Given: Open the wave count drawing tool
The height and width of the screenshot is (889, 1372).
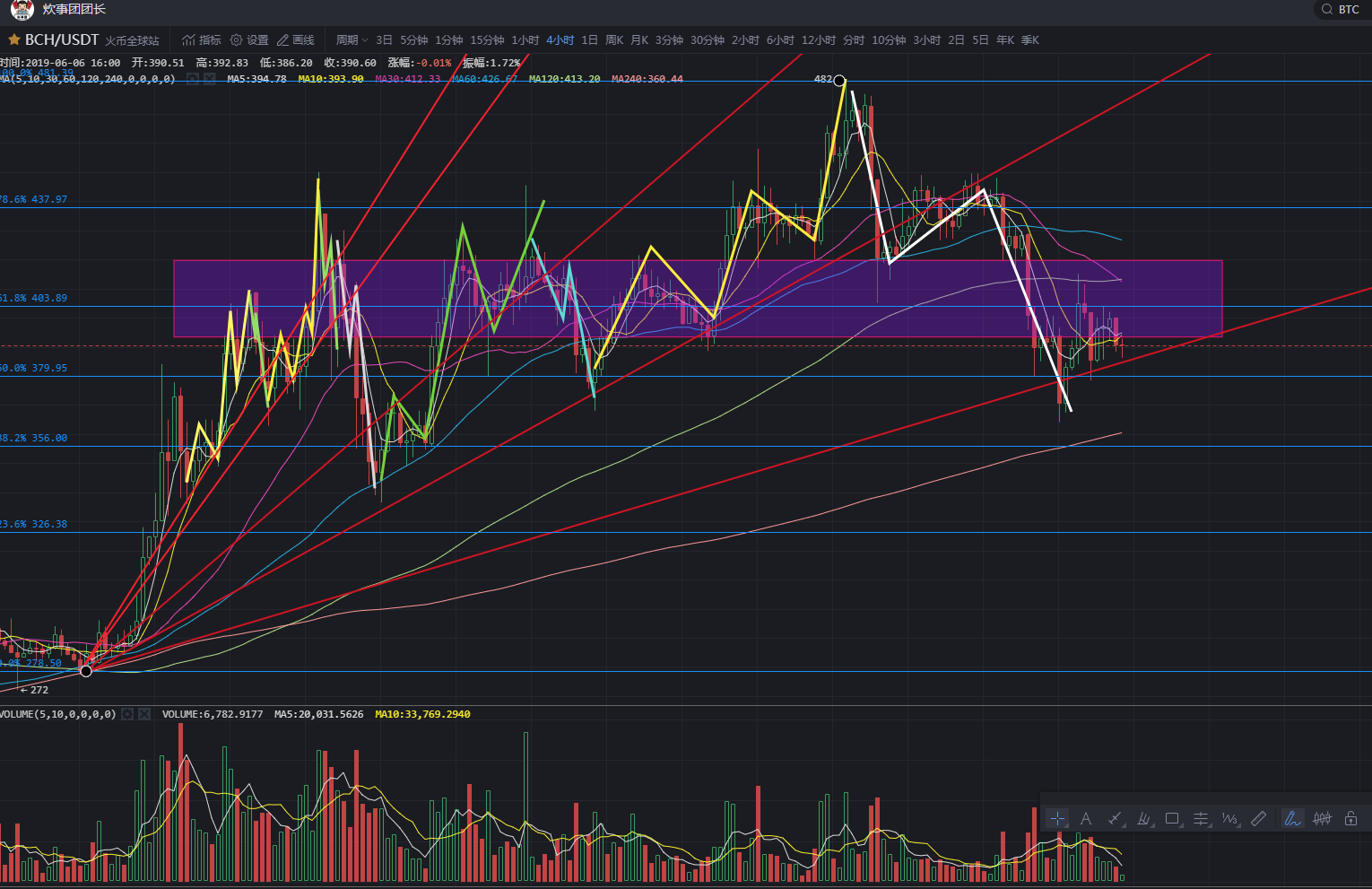Looking at the screenshot, I should pyautogui.click(x=1229, y=818).
